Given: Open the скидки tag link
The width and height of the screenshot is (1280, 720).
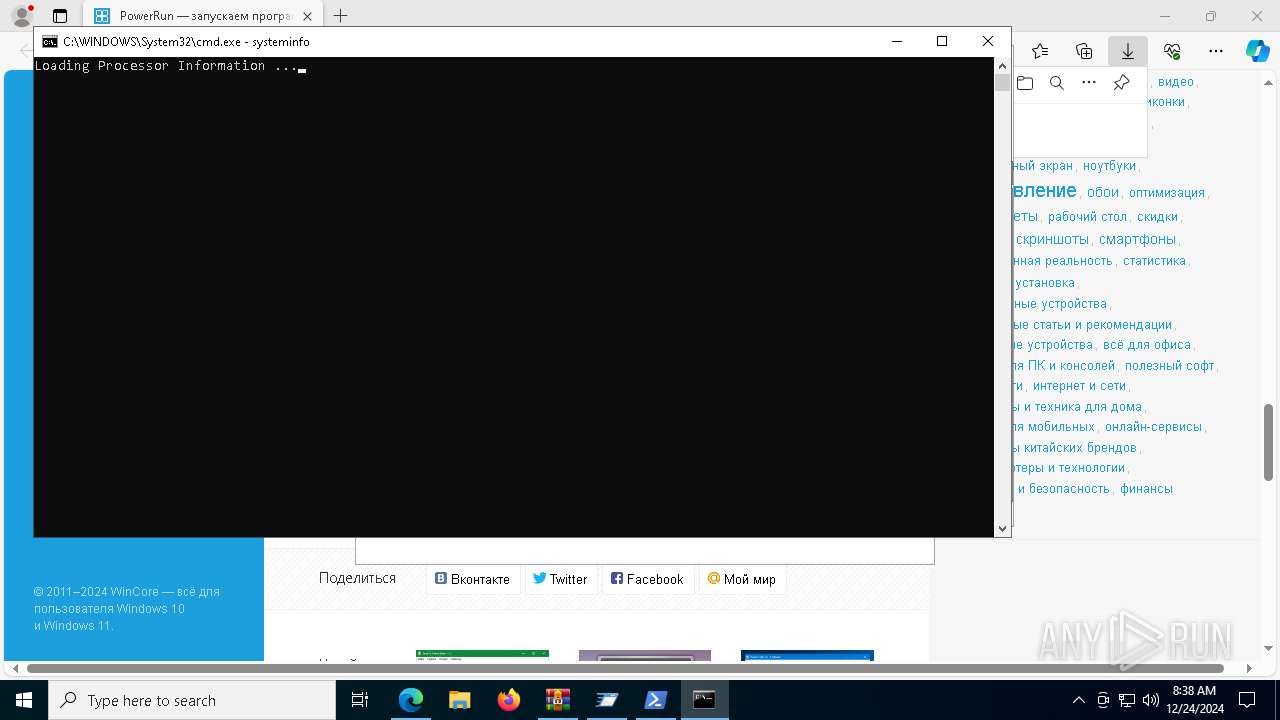Looking at the screenshot, I should [1157, 217].
